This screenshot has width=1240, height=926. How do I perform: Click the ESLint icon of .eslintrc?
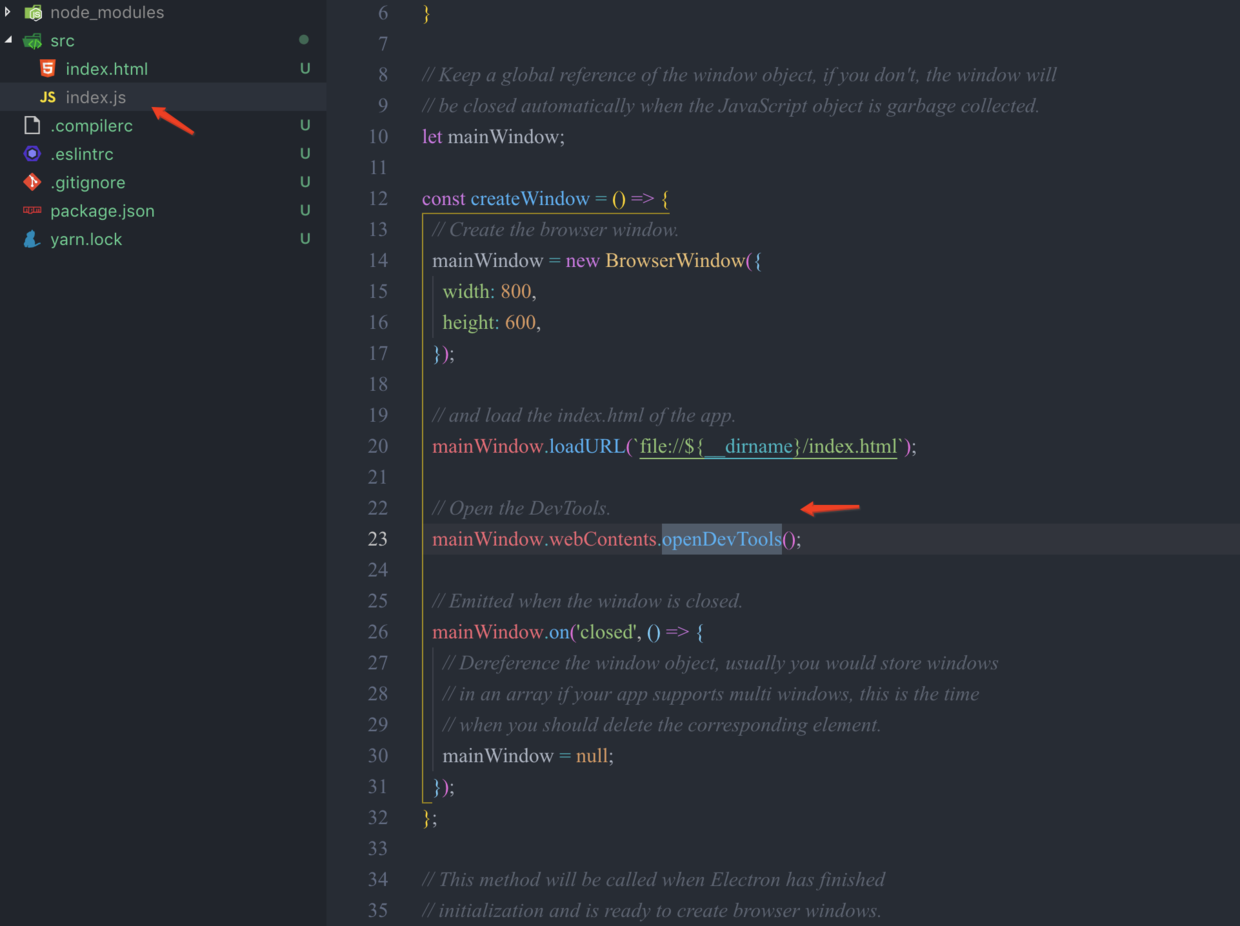[x=32, y=154]
